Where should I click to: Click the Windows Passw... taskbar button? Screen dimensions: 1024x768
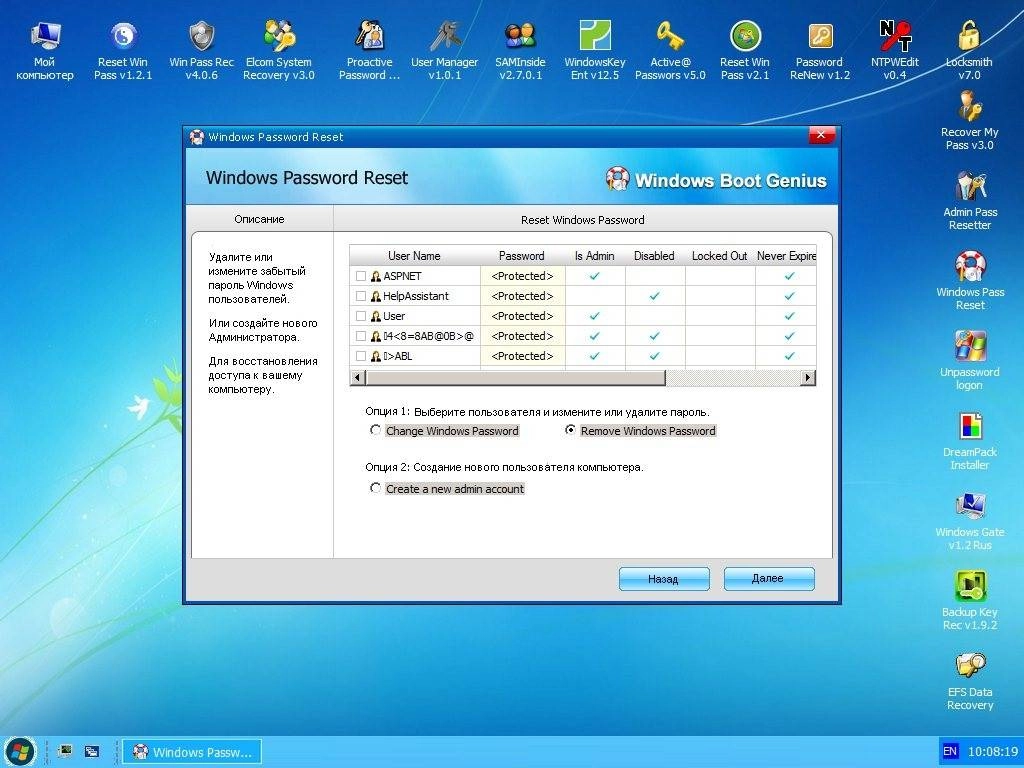point(192,752)
